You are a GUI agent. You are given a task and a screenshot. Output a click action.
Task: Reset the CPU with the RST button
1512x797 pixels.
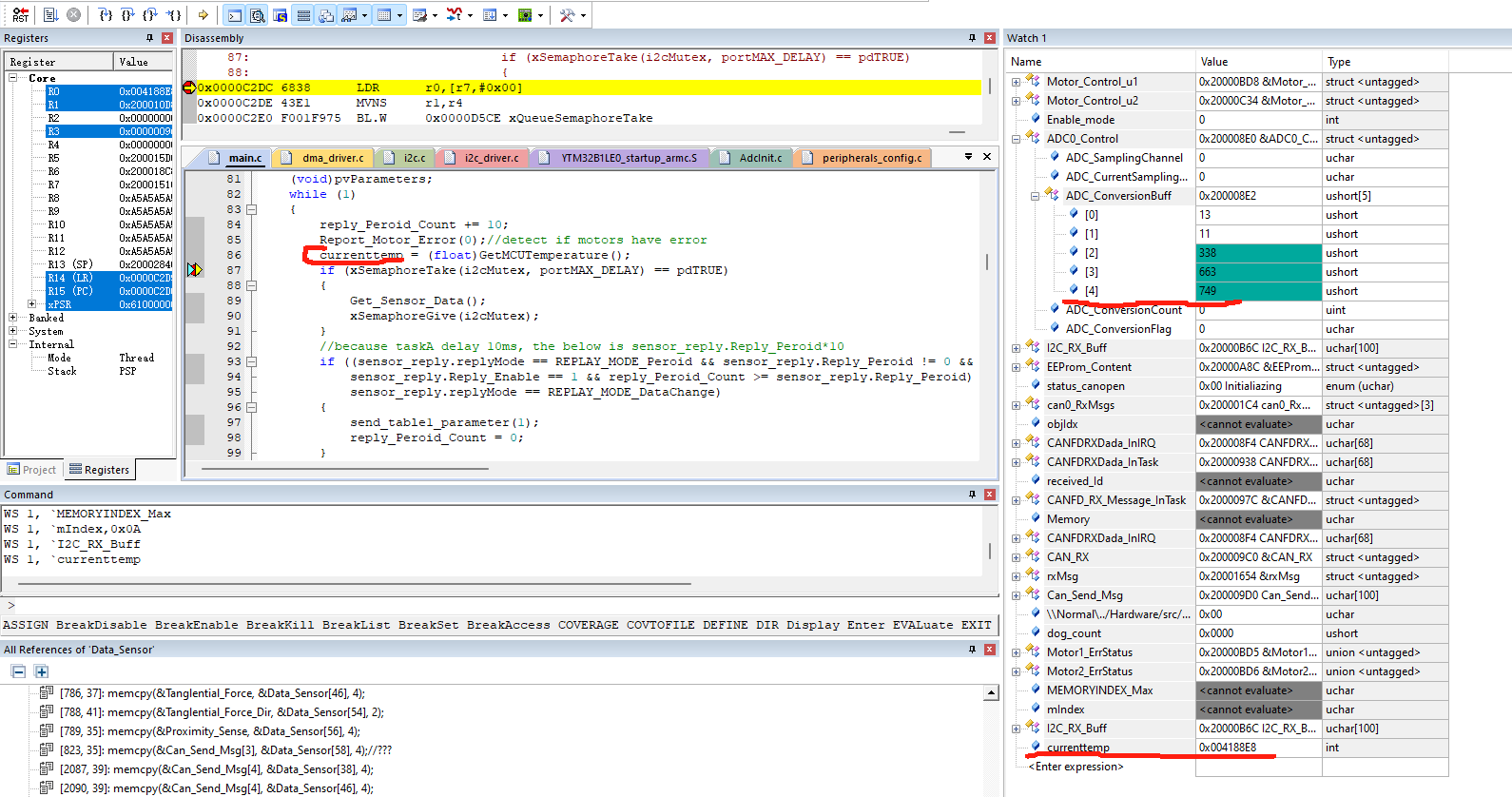[x=20, y=14]
